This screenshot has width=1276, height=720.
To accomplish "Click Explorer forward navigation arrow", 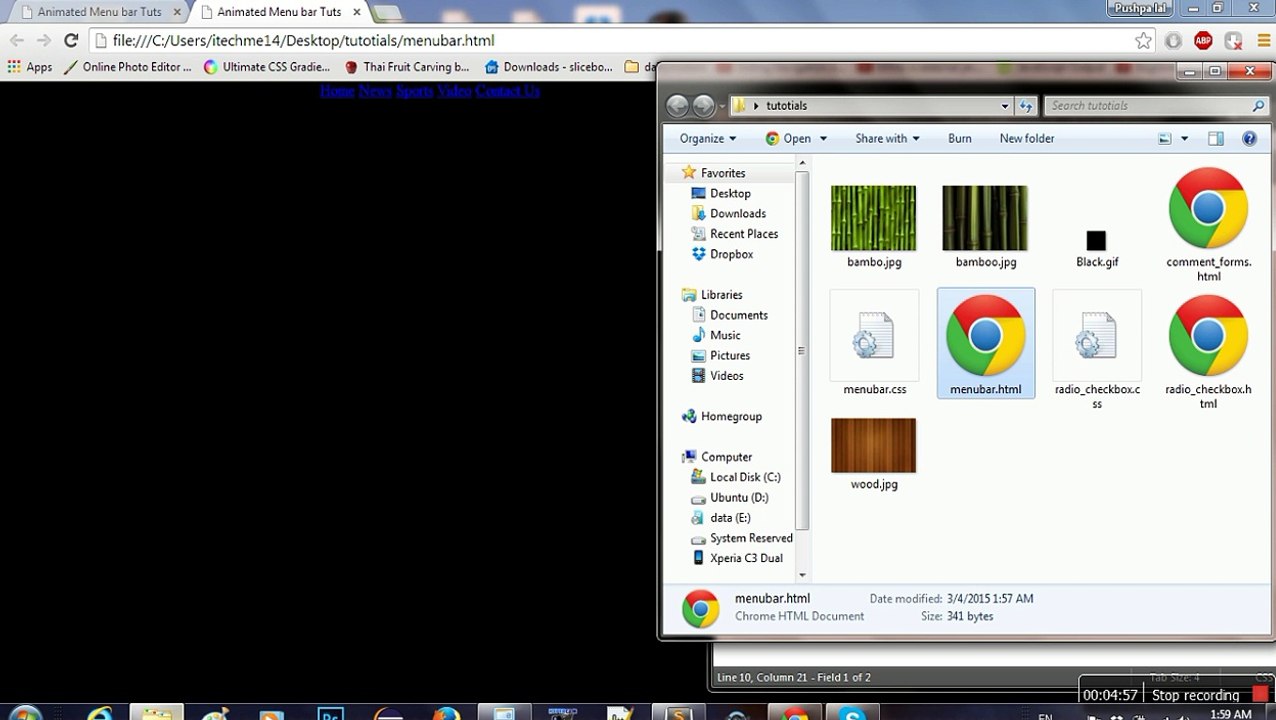I will [x=704, y=106].
